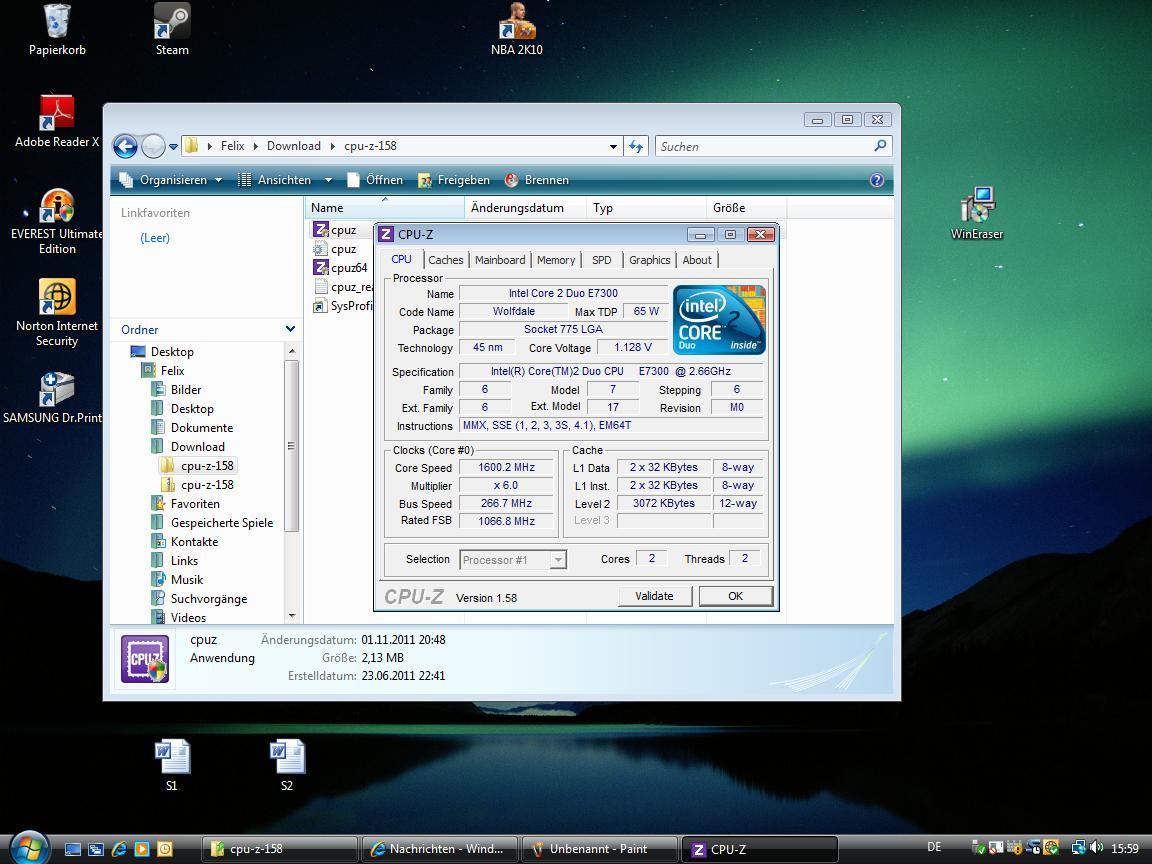Click the Intel Core 2 Duo logo
1152x864 pixels.
719,320
